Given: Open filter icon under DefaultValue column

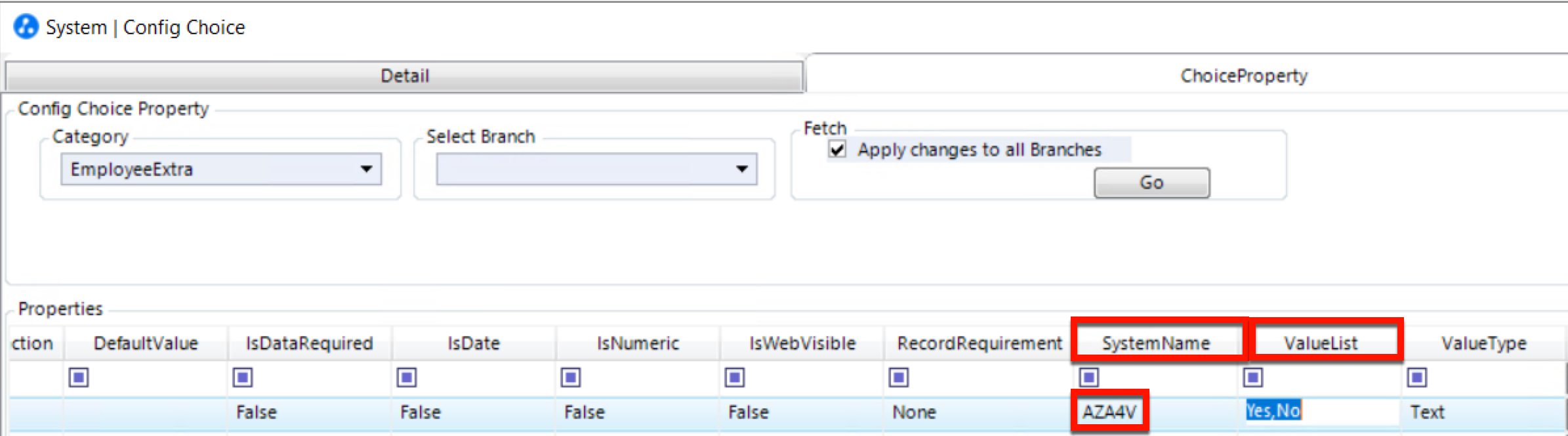Looking at the screenshot, I should point(79,378).
